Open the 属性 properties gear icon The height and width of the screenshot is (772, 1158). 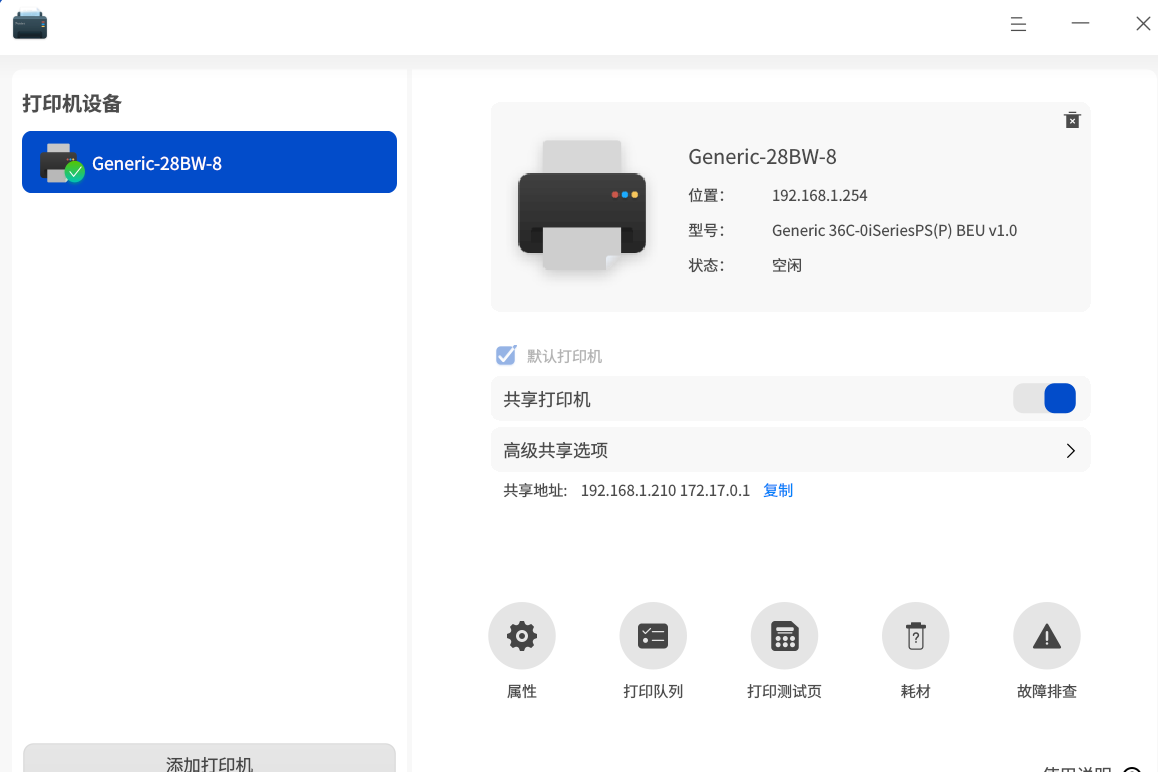click(x=521, y=635)
